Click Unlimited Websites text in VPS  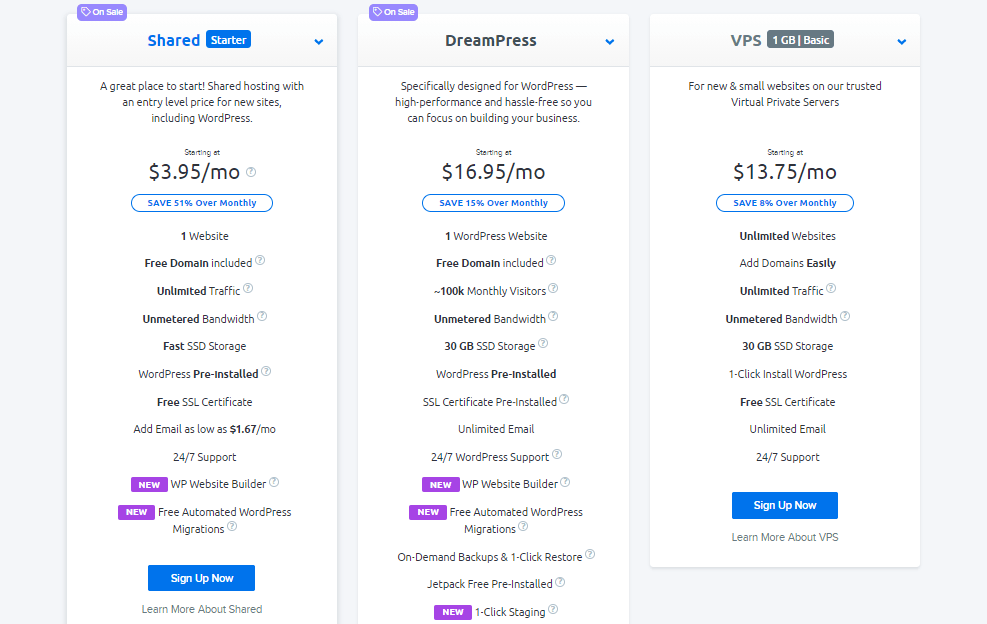(x=787, y=236)
